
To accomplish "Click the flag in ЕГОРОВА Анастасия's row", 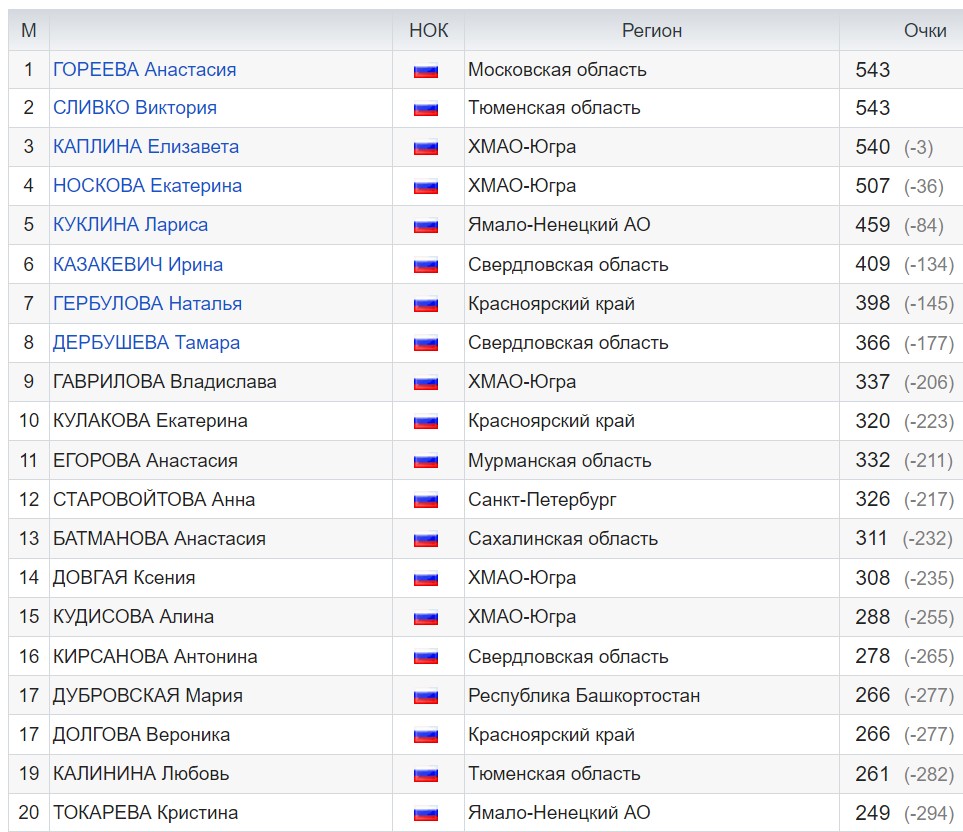I will (x=426, y=461).
